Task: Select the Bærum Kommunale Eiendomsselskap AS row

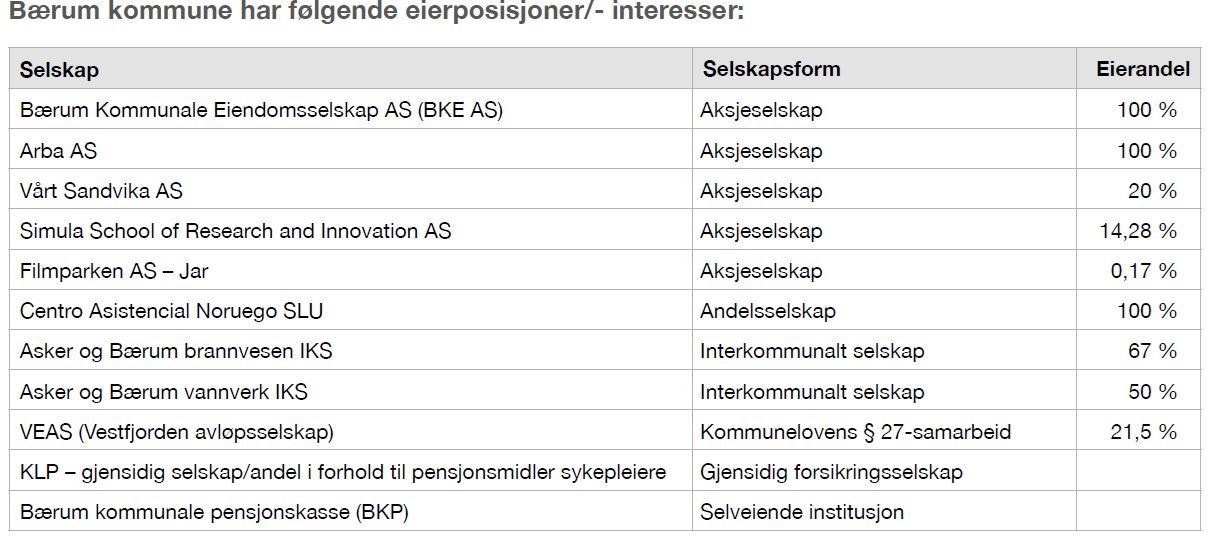Action: coord(605,110)
